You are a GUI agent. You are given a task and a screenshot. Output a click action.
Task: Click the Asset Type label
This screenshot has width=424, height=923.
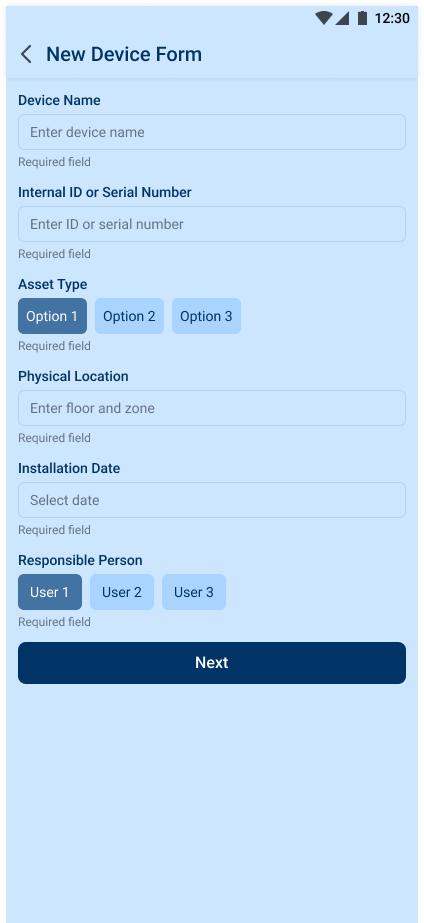coord(52,284)
